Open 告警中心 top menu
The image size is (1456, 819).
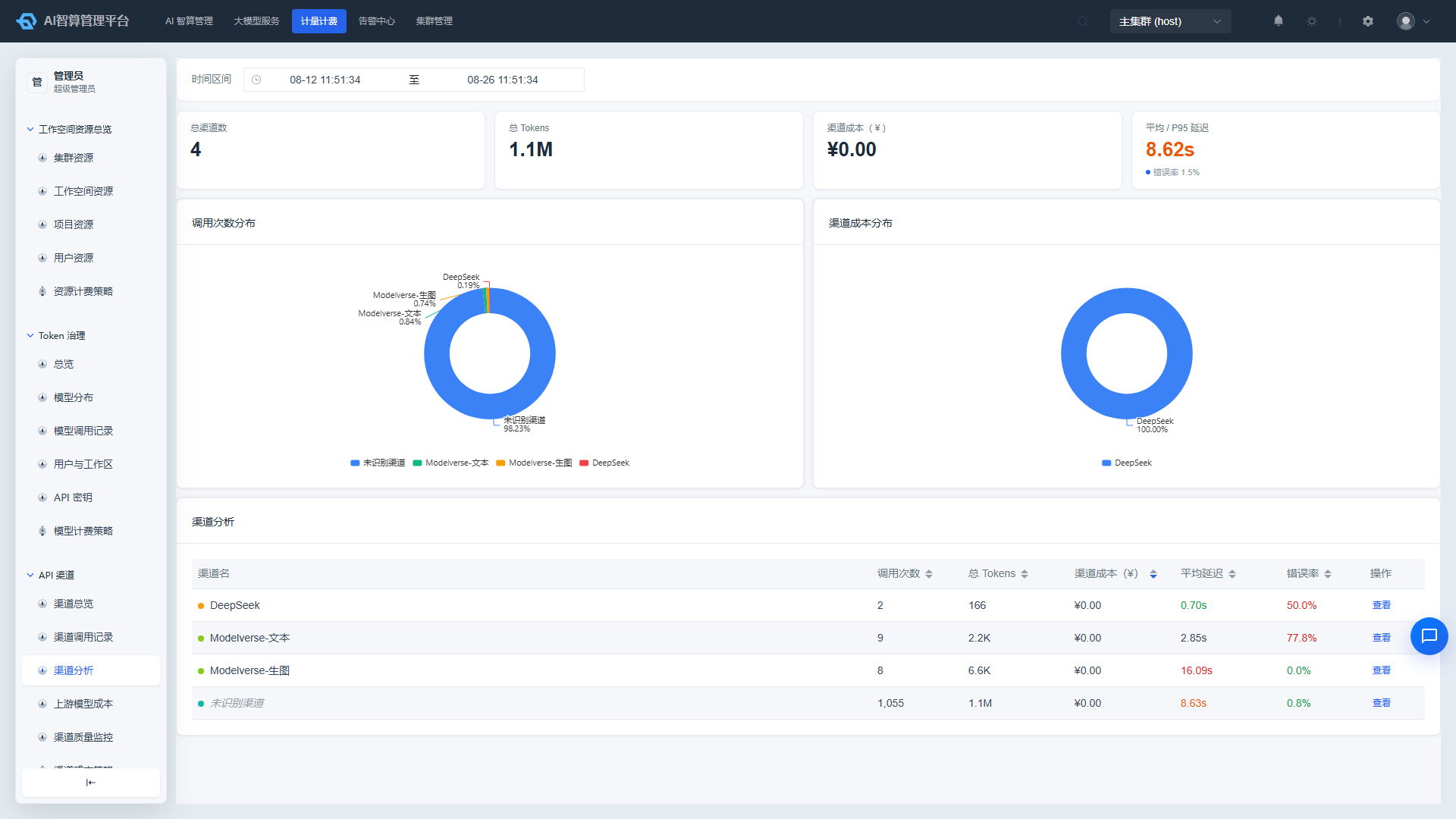tap(377, 21)
